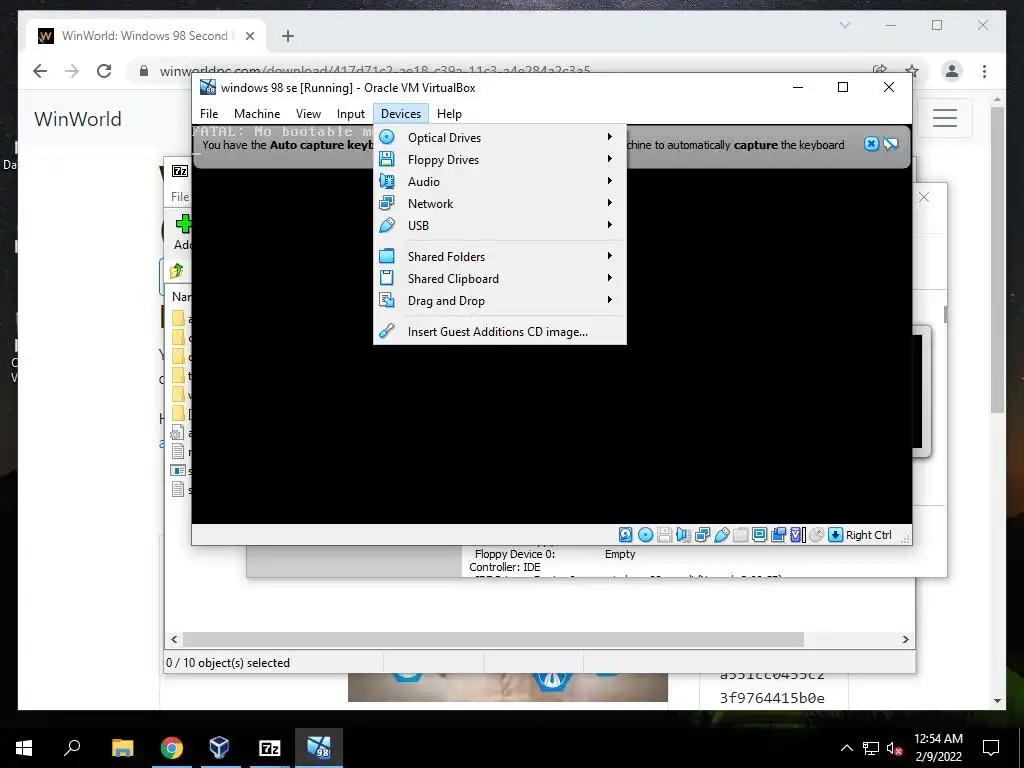Select the WinWorld Windows 98 Chrome tab

pyautogui.click(x=146, y=36)
